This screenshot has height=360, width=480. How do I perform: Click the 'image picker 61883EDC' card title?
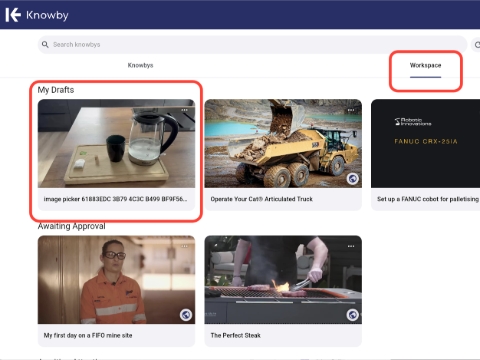coord(115,199)
